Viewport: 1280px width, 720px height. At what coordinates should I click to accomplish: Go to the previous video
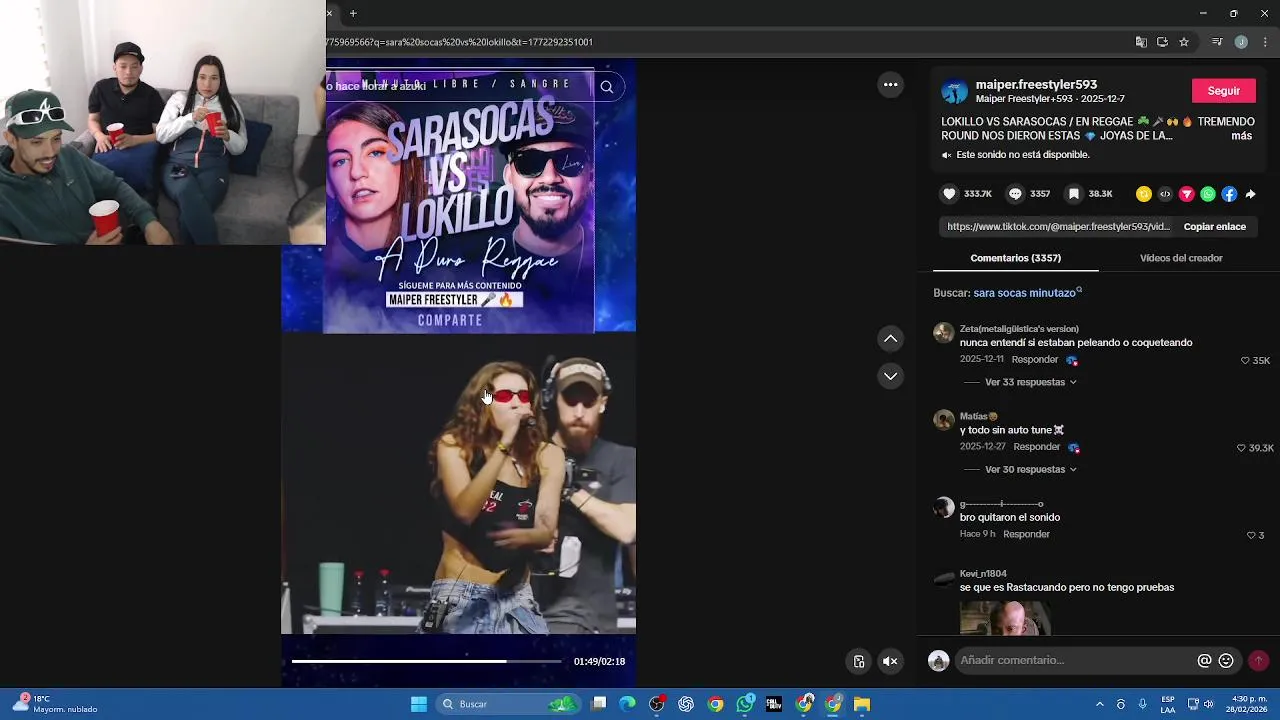(x=890, y=339)
